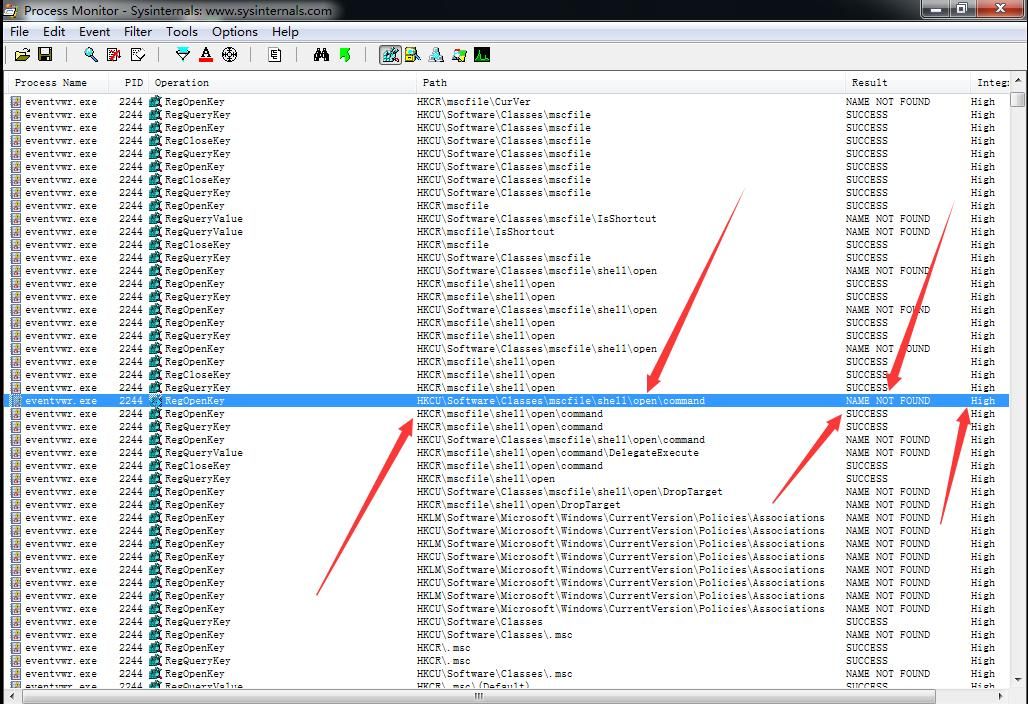Select row HKCR\mscfile\shell\open\DropTarget
Image resolution: width=1028 pixels, height=704 pixels.
(x=507, y=505)
